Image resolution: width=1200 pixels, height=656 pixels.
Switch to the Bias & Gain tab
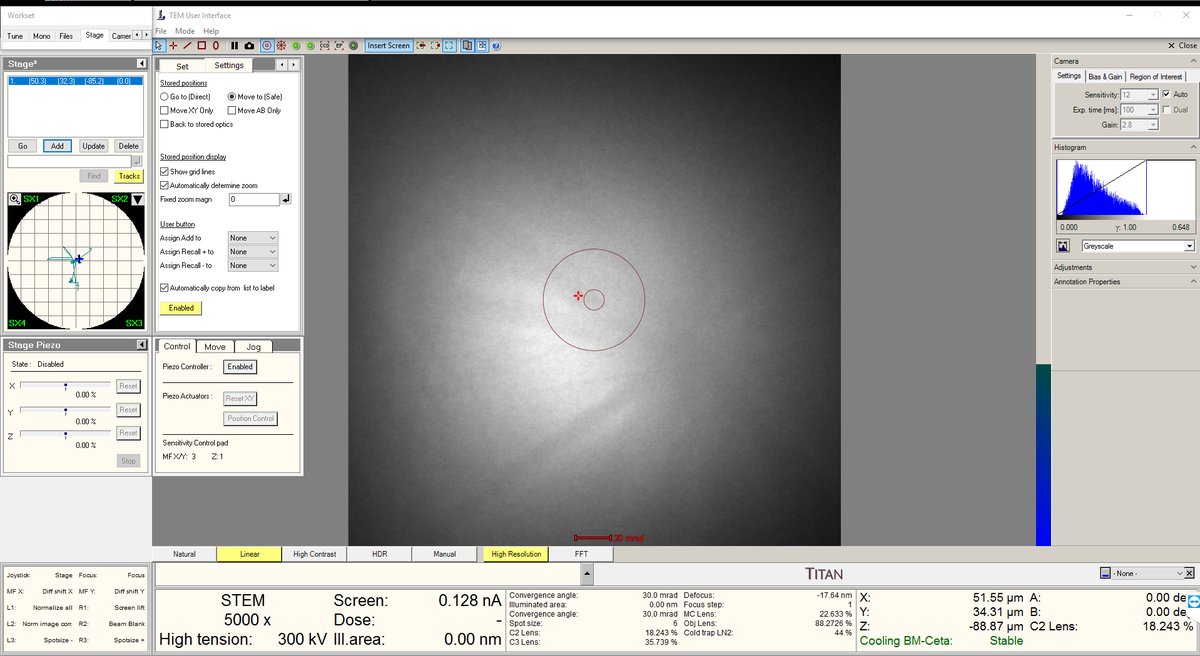[x=1104, y=75]
